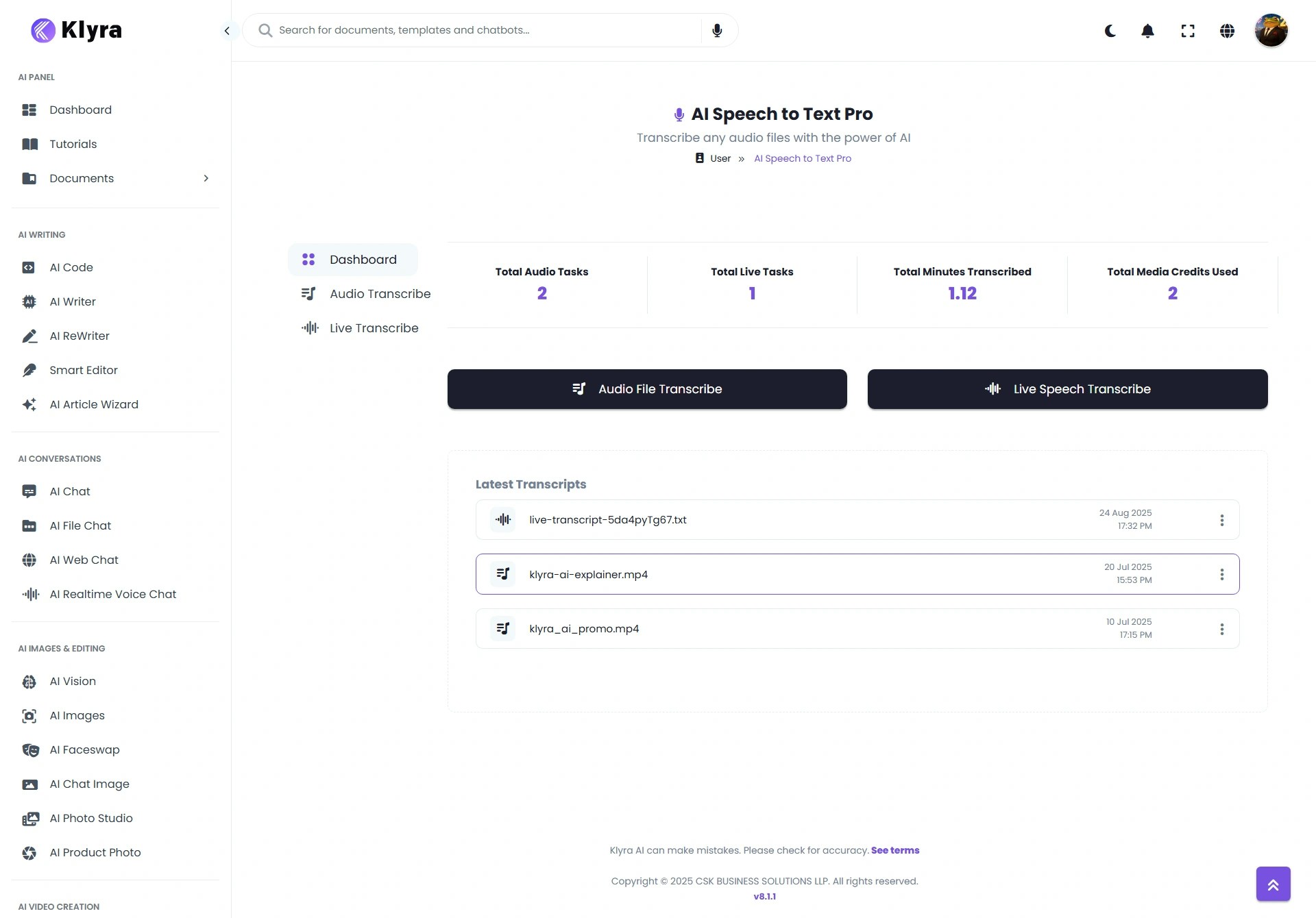
Task: Open the AI Photo Studio
Action: (x=91, y=818)
